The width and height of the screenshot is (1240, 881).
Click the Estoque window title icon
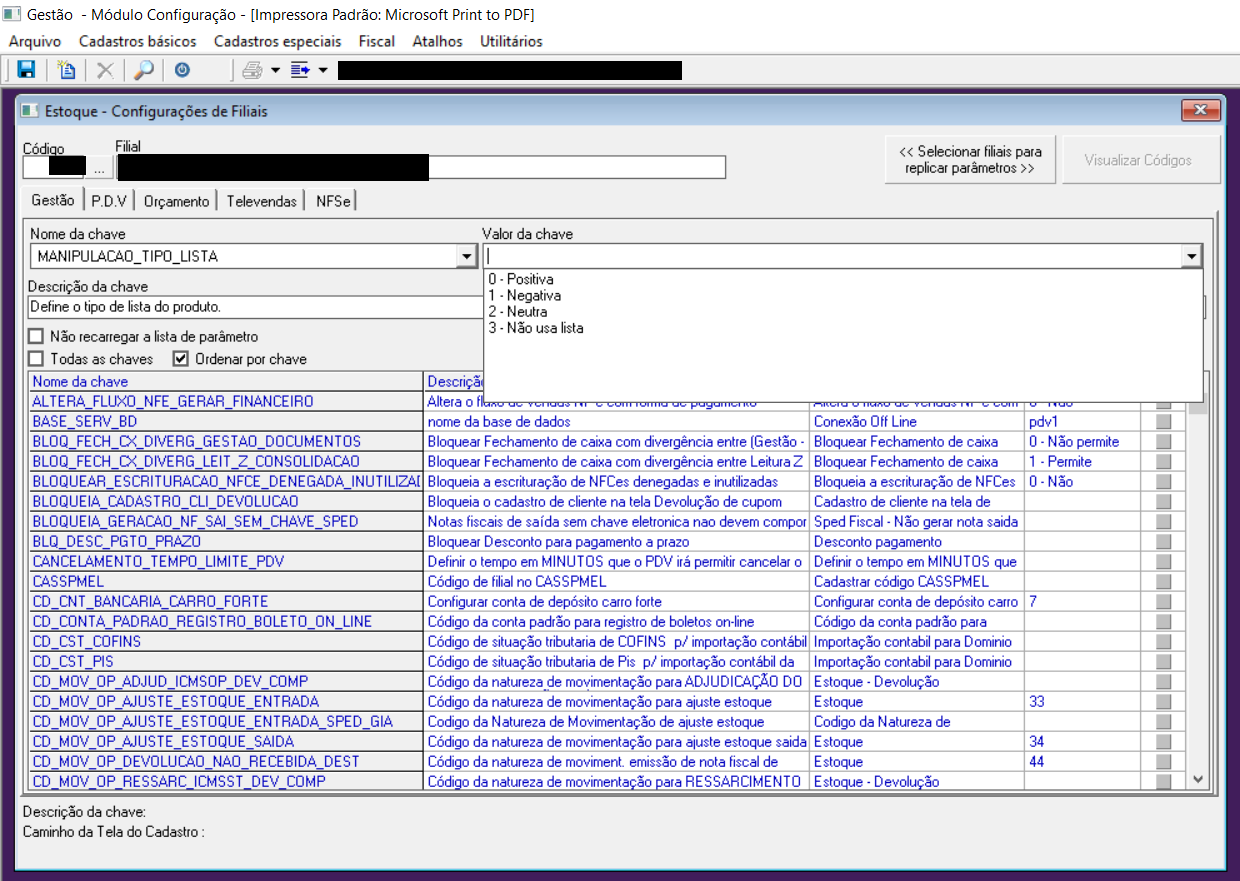pos(31,111)
